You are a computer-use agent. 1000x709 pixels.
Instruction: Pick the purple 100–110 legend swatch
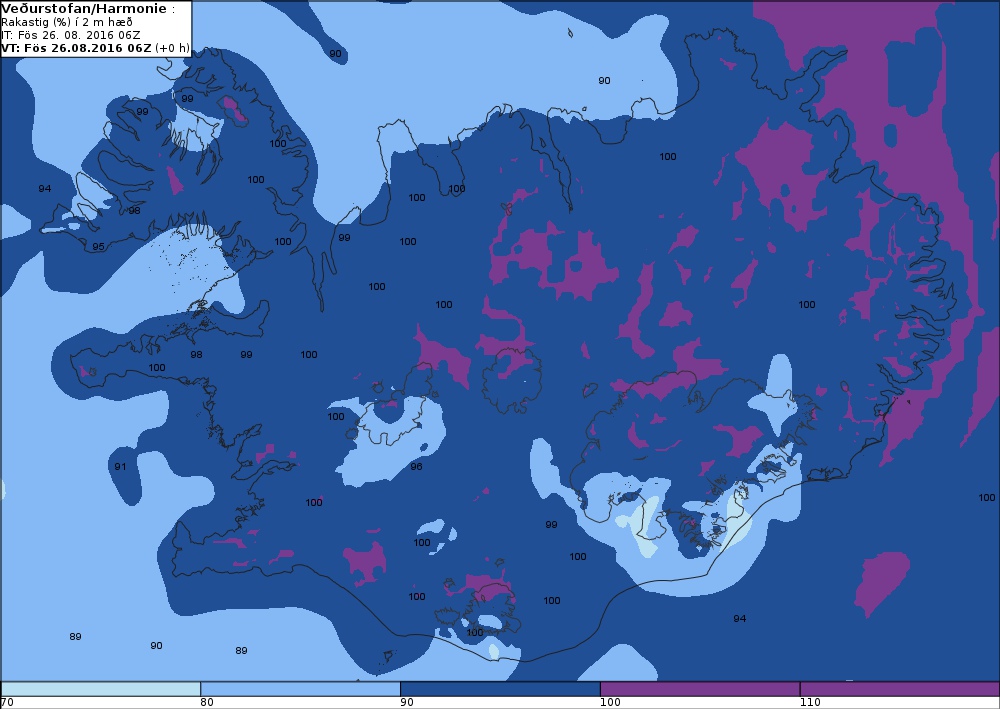click(x=700, y=689)
